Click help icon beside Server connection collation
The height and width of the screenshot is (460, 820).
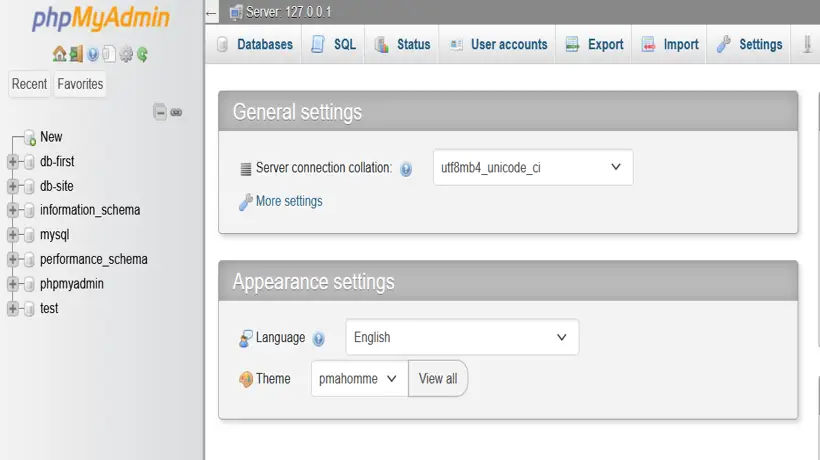tap(406, 169)
